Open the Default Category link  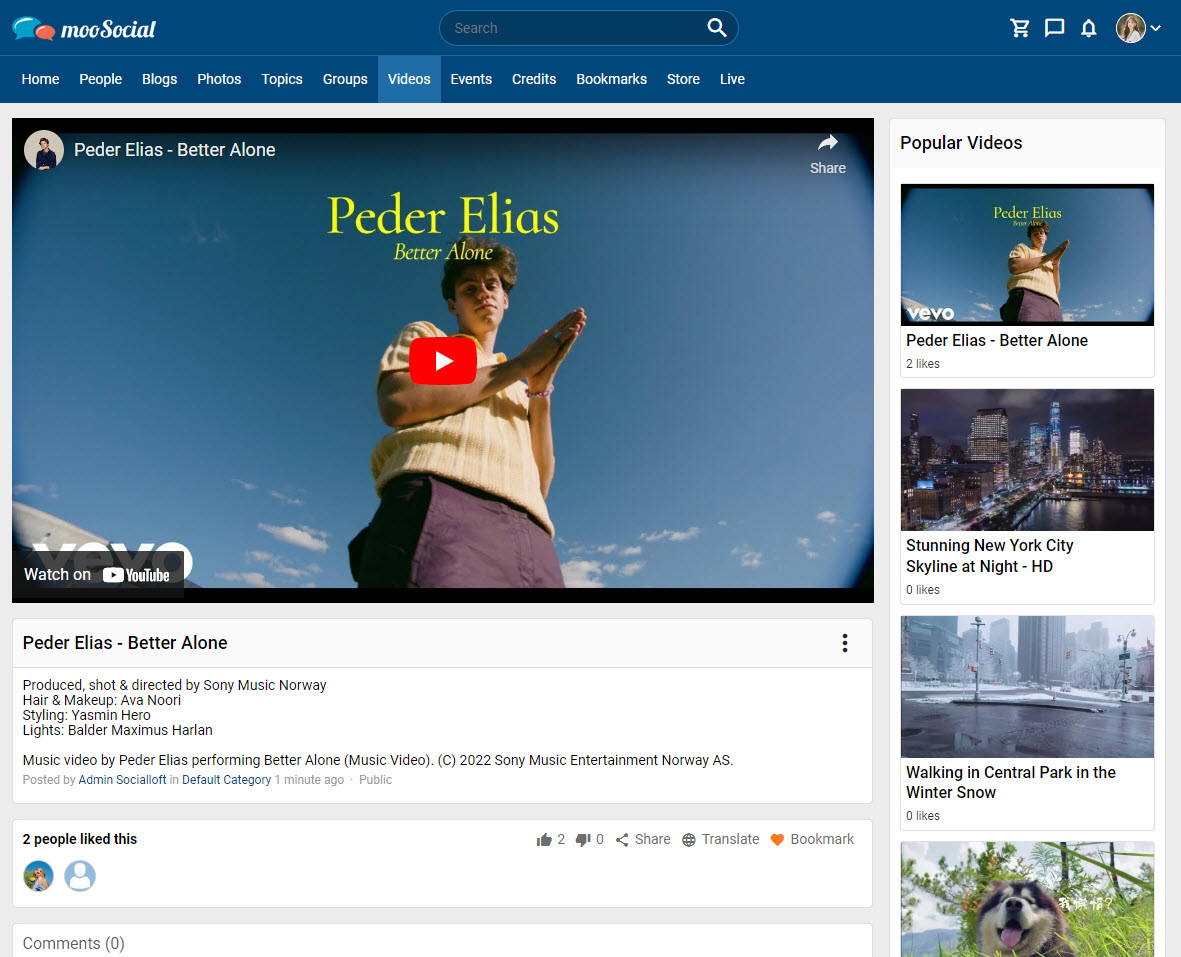[227, 779]
